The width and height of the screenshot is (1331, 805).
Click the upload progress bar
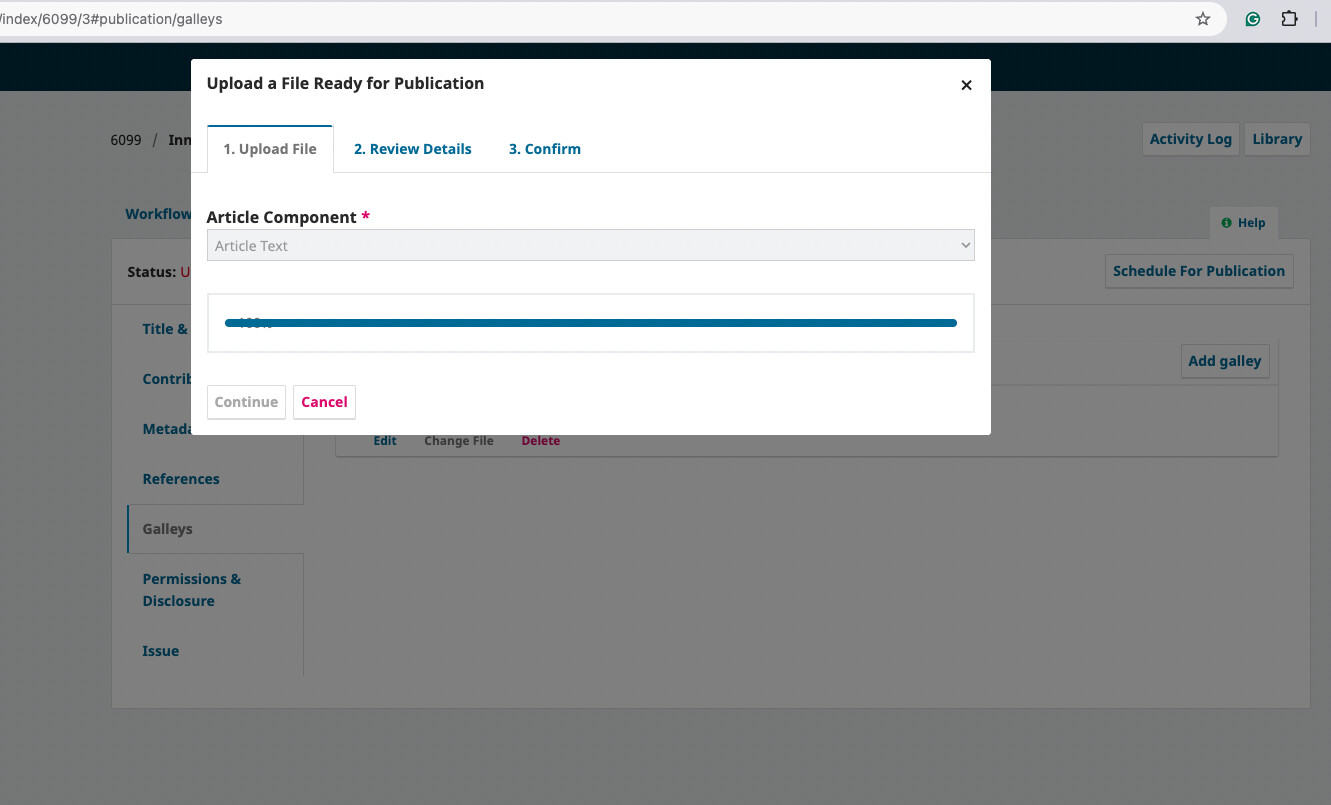[590, 323]
